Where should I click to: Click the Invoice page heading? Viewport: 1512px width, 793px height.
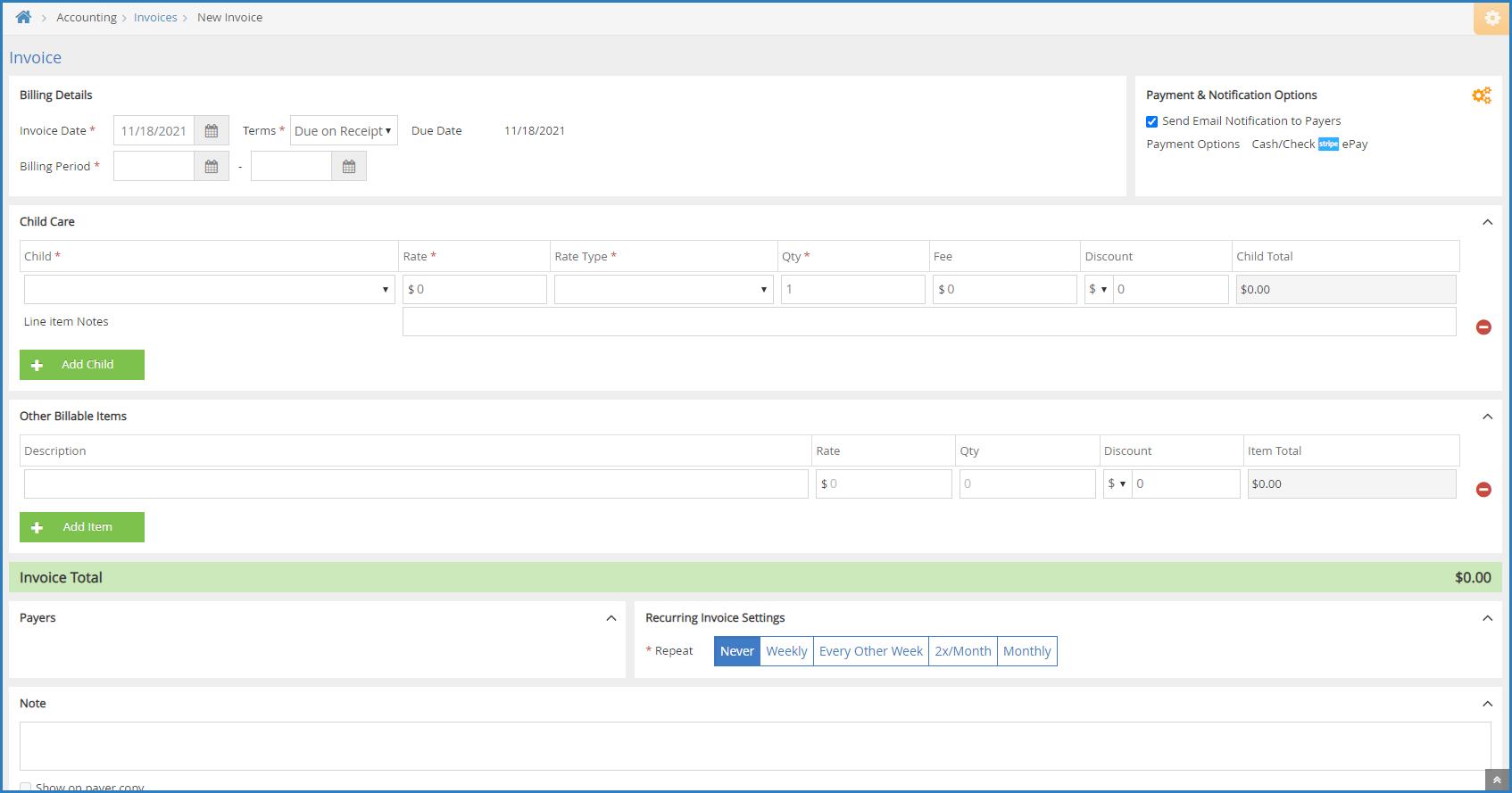(x=36, y=58)
